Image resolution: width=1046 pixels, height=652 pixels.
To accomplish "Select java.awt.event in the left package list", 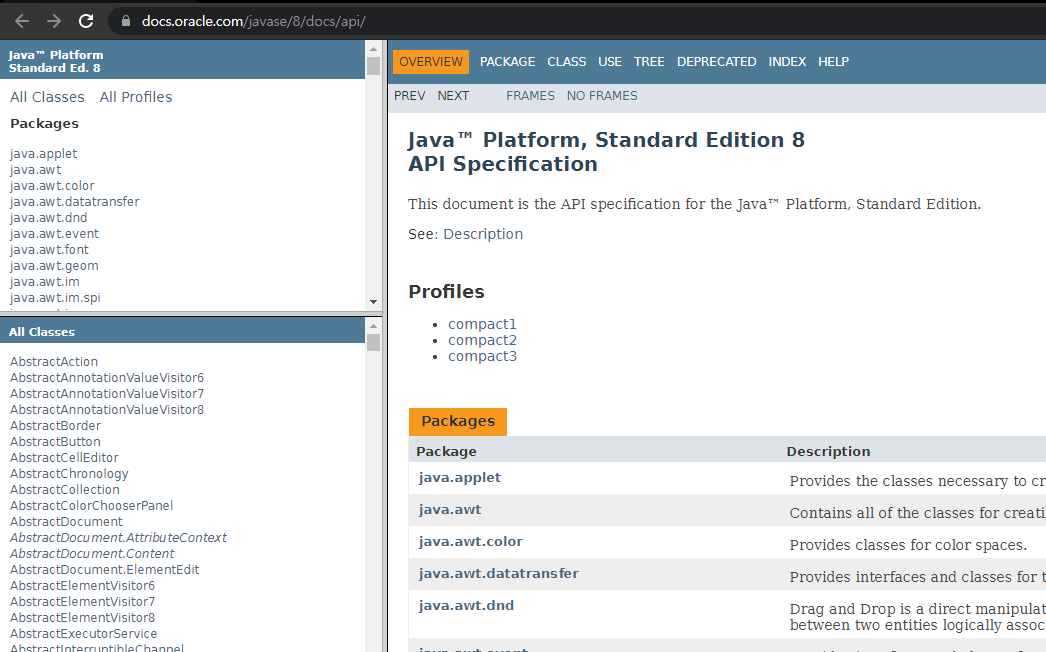I will [54, 234].
